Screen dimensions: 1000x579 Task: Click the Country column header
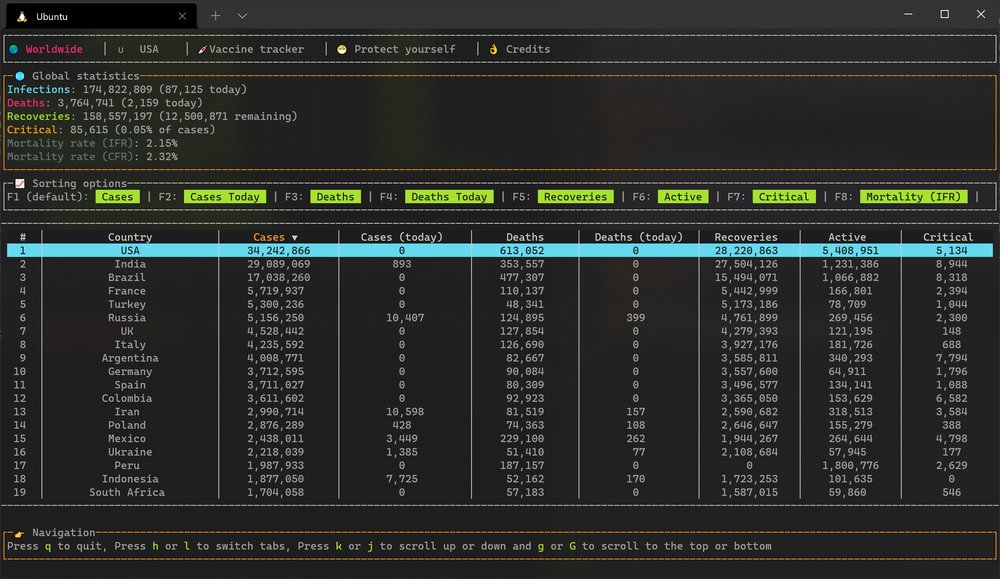(130, 237)
